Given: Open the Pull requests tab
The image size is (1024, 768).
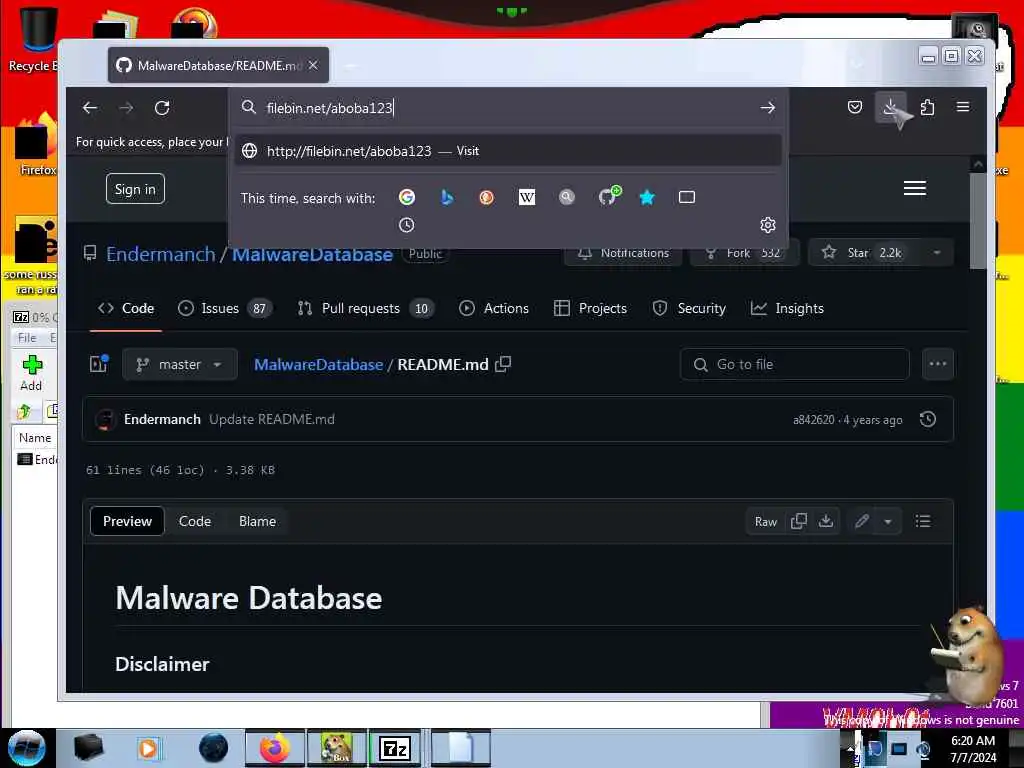Looking at the screenshot, I should [366, 308].
